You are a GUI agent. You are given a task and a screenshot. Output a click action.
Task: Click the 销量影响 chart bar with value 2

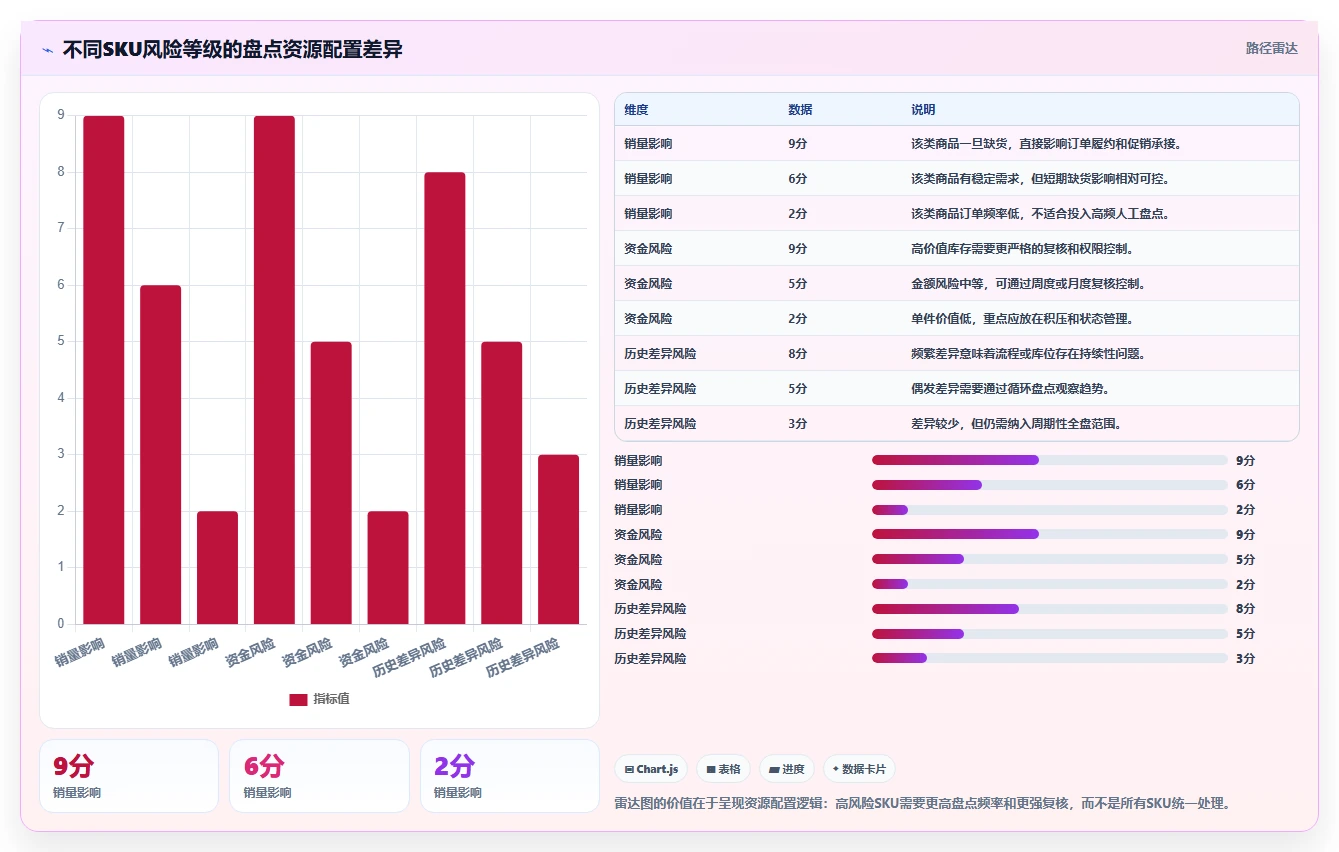tap(217, 568)
